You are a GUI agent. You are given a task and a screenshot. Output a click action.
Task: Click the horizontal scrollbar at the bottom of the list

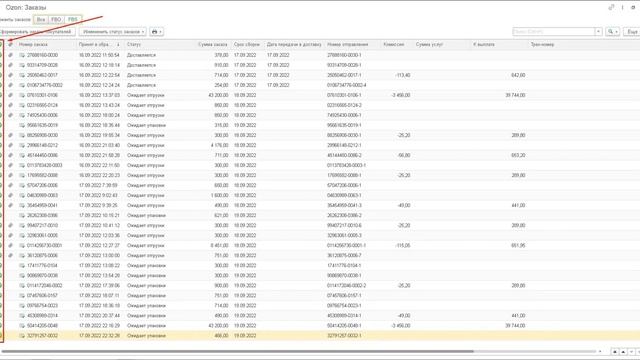[x=238, y=351]
